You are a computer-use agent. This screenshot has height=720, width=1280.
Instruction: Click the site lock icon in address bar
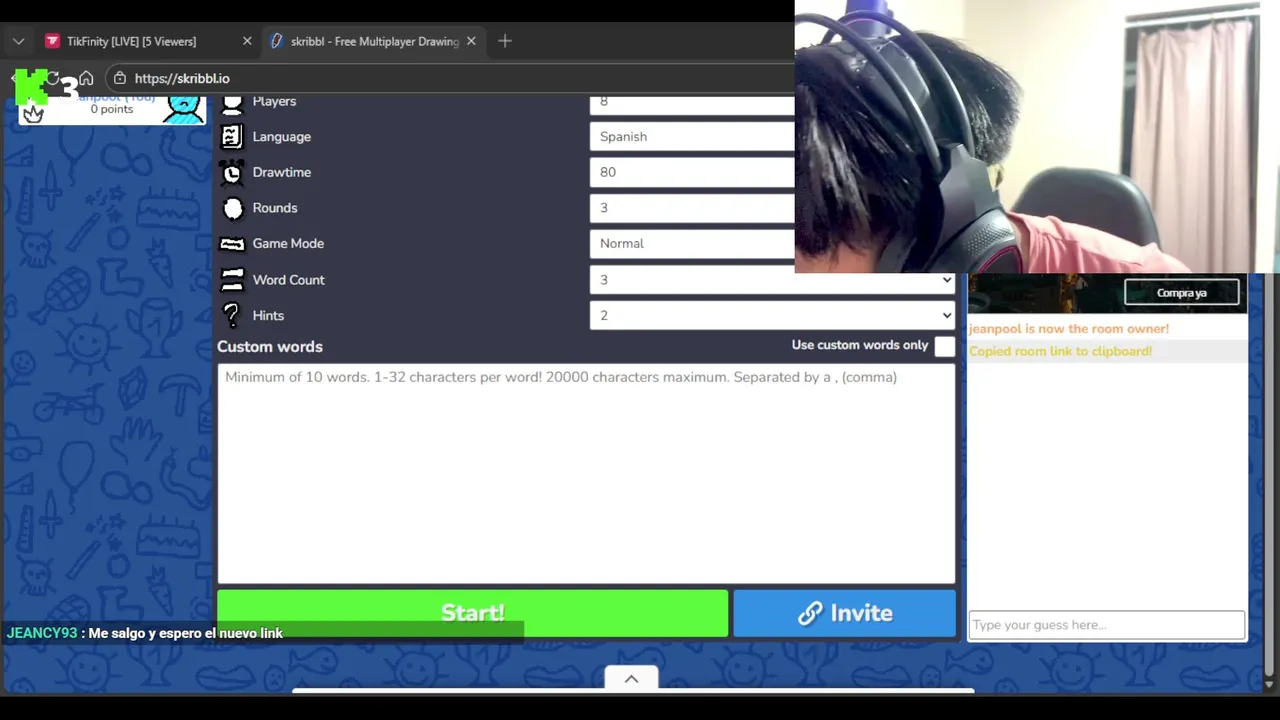(x=119, y=78)
